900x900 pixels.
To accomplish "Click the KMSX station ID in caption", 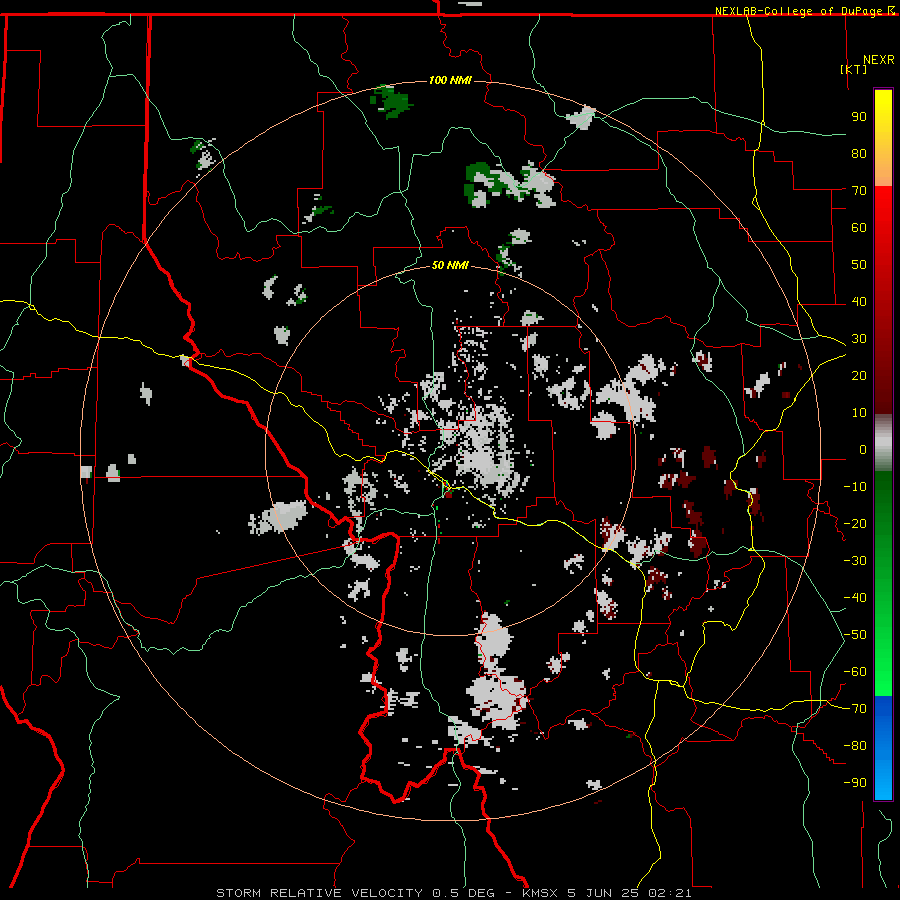I will click(541, 893).
